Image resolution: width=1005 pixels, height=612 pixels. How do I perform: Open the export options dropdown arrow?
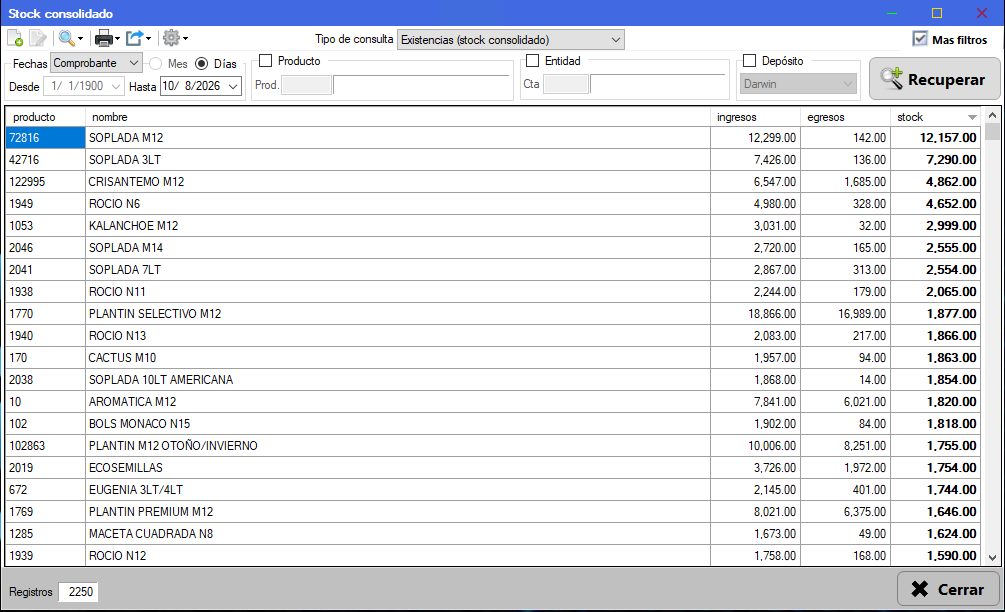pyautogui.click(x=149, y=39)
